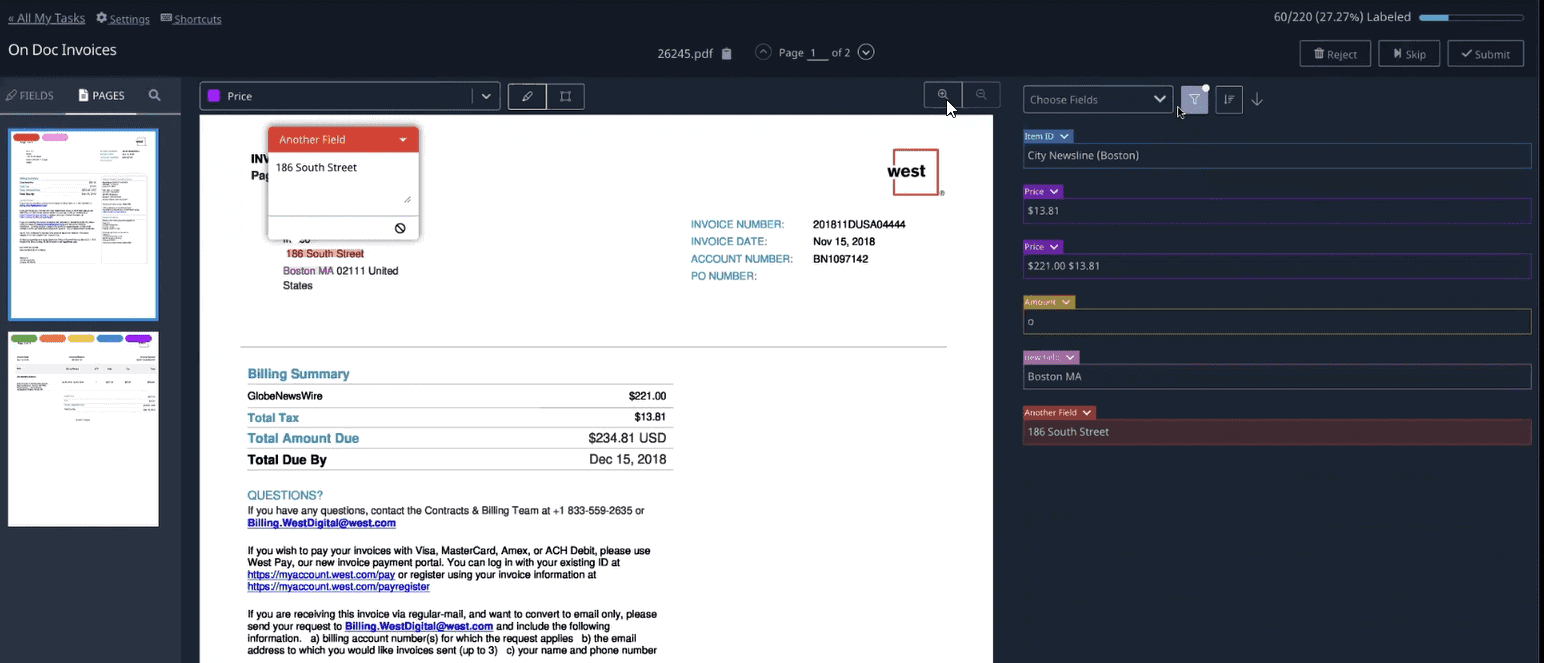Select the page 2 thumbnail
The image size is (1544, 663).
(83, 429)
